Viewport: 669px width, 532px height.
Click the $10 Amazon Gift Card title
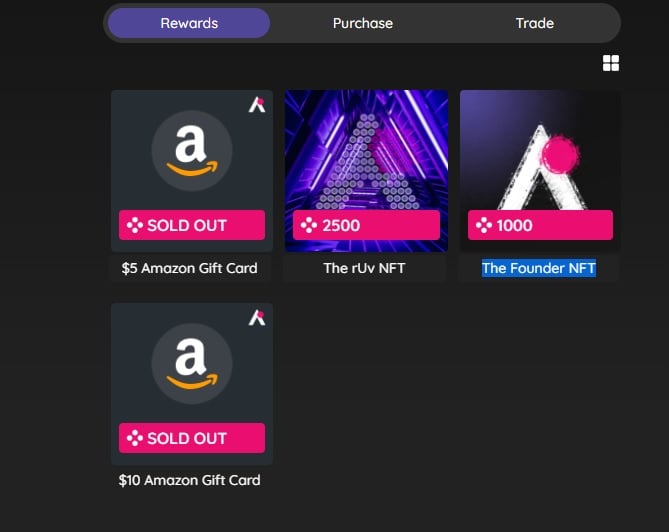tap(189, 480)
